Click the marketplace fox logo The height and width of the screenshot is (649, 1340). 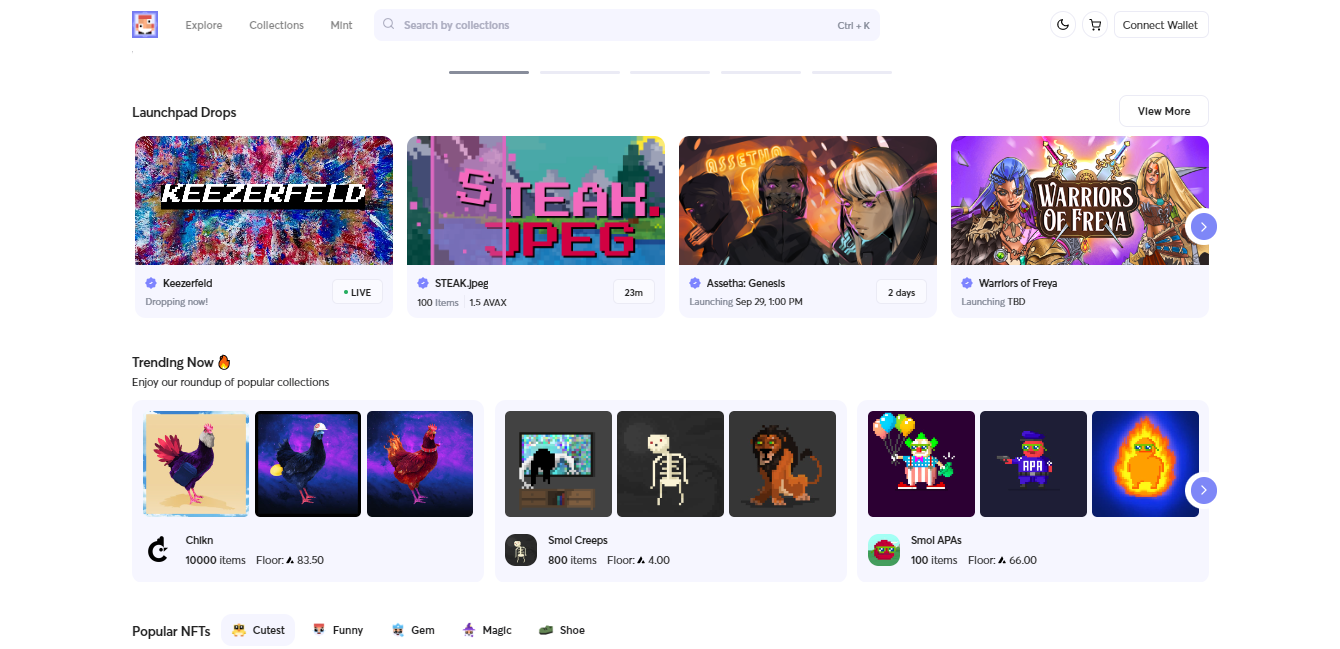(145, 25)
